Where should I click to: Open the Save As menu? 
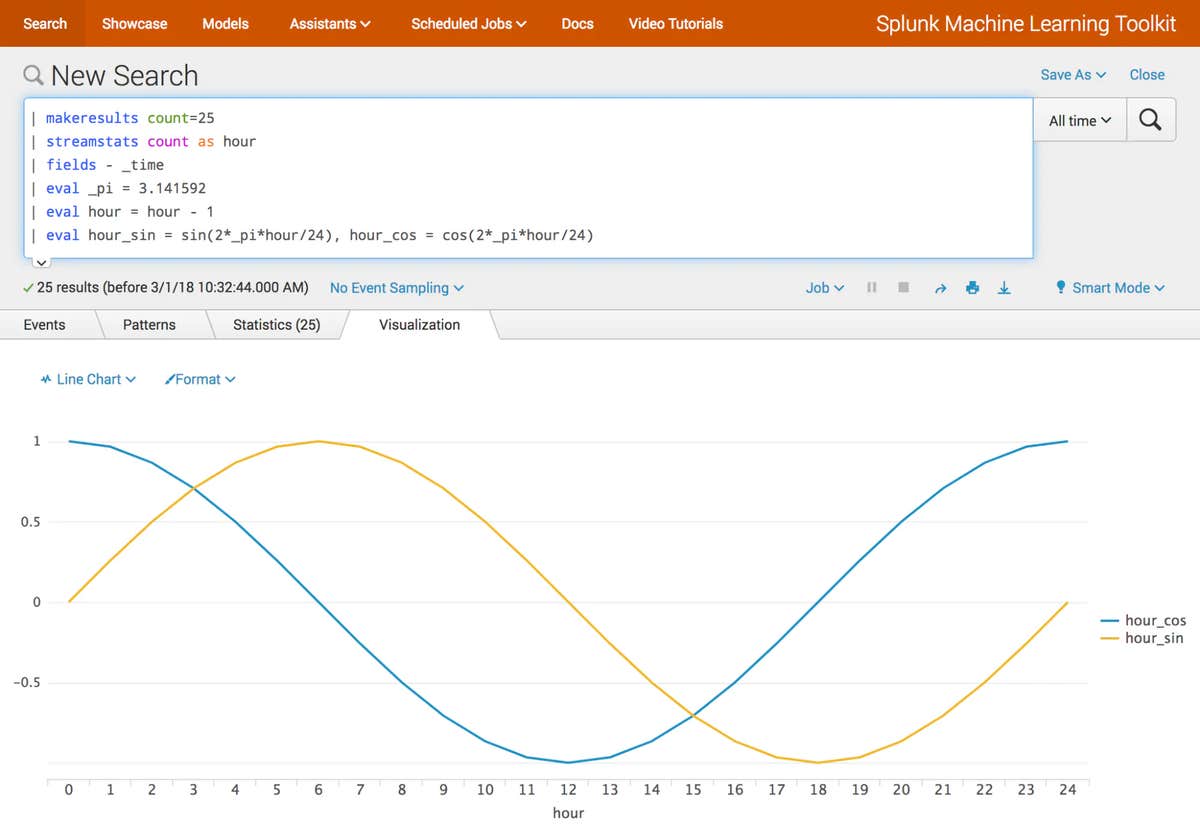pos(1073,75)
